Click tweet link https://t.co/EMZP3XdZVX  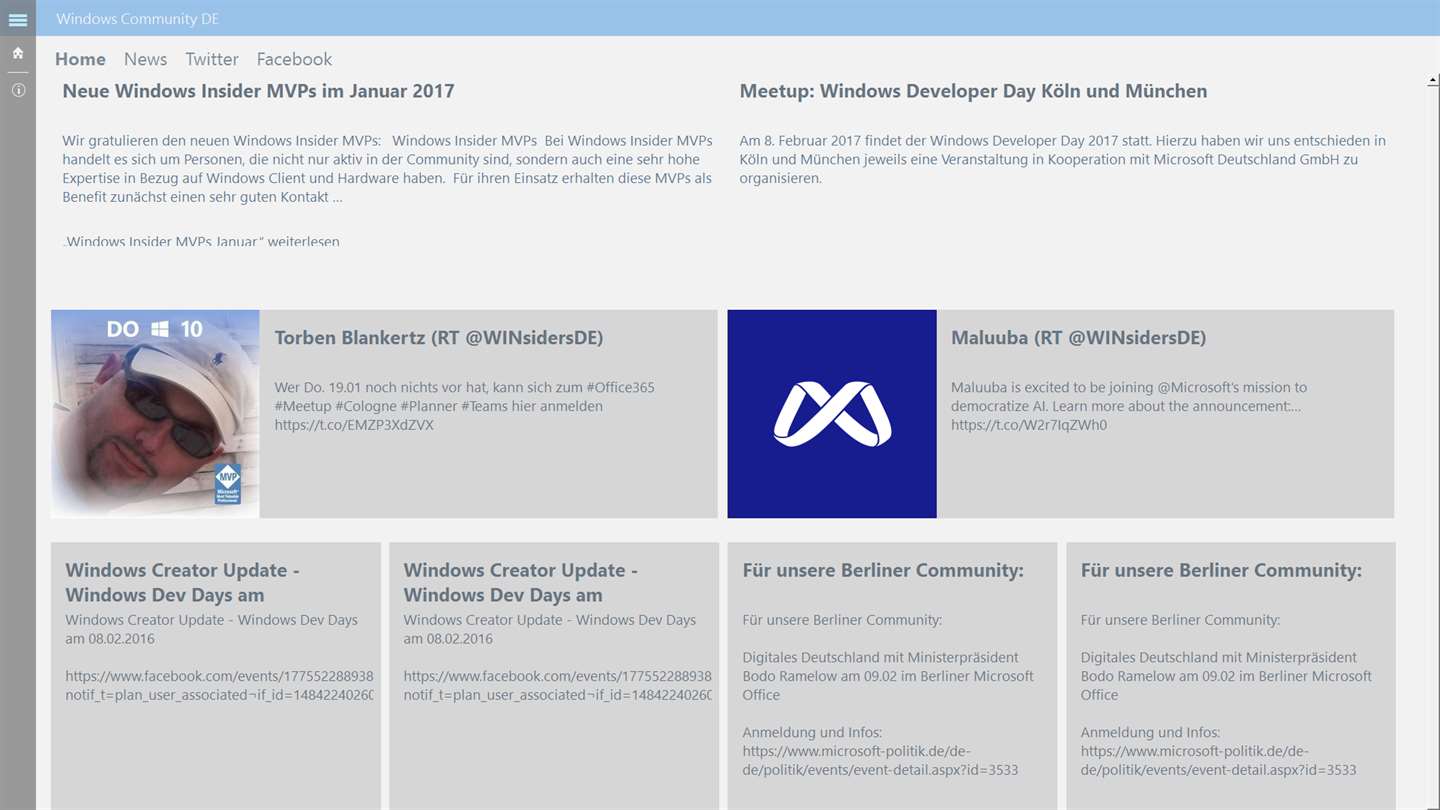354,425
